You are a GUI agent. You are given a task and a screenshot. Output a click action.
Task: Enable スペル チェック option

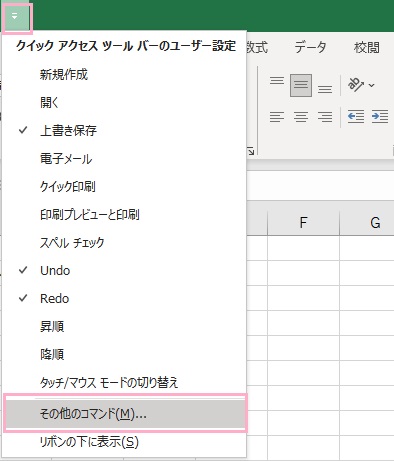point(124,242)
